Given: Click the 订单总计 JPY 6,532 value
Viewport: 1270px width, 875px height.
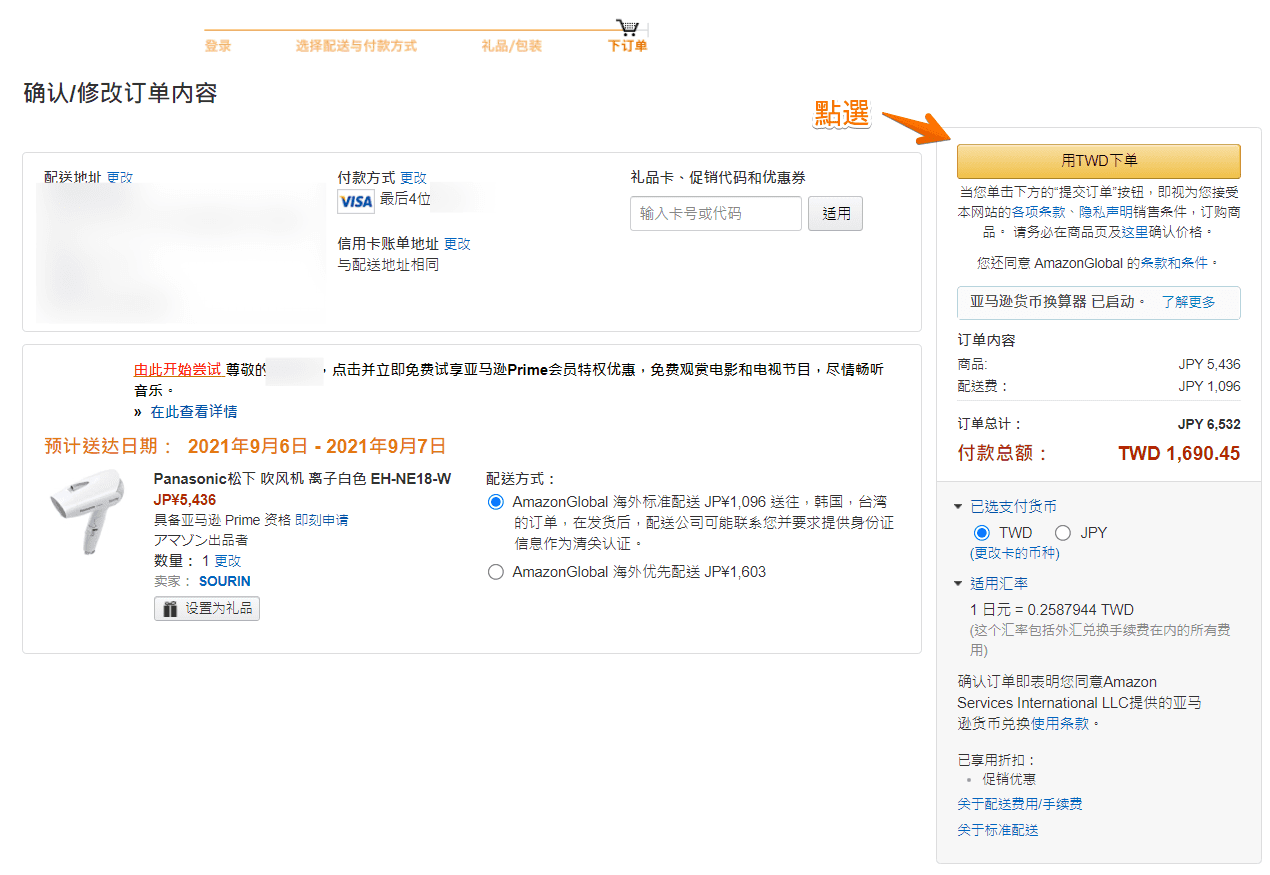Looking at the screenshot, I should pos(1210,424).
